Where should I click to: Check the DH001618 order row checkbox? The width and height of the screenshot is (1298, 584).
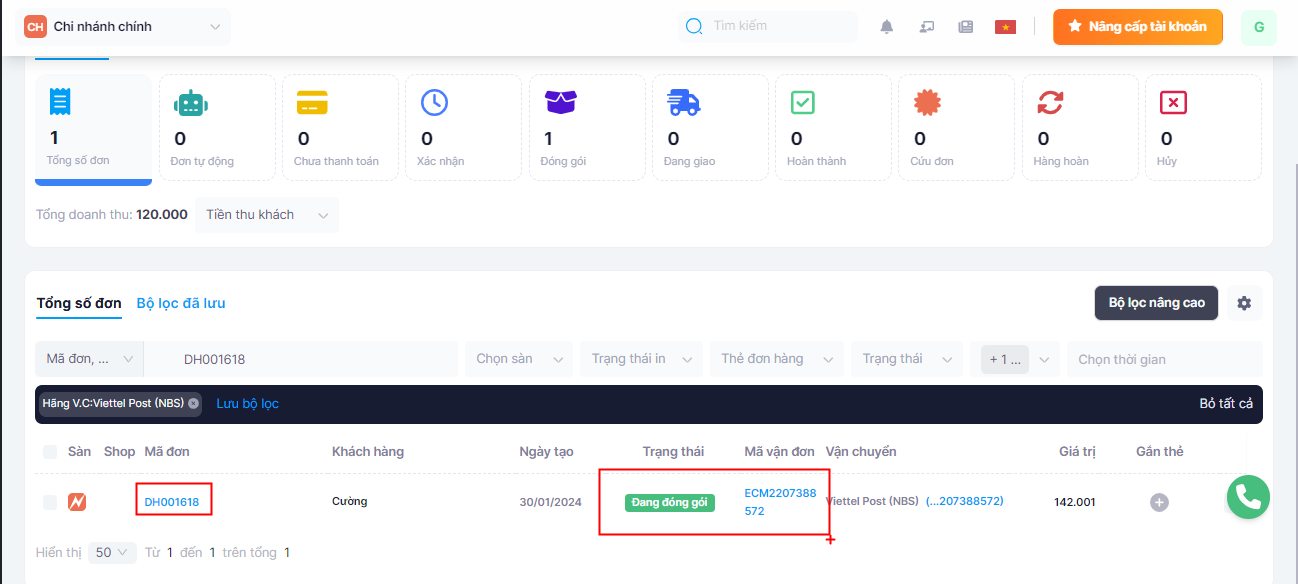pyautogui.click(x=50, y=502)
